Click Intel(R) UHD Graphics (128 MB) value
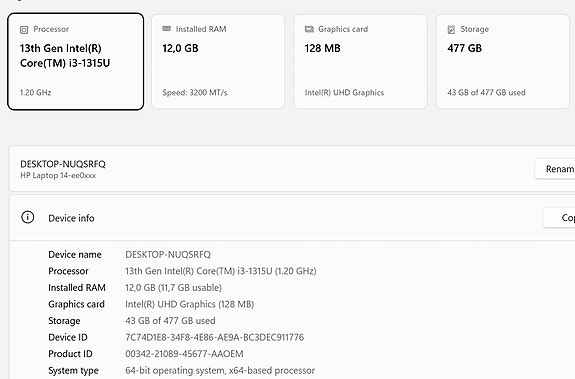The width and height of the screenshot is (575, 379). tap(190, 304)
